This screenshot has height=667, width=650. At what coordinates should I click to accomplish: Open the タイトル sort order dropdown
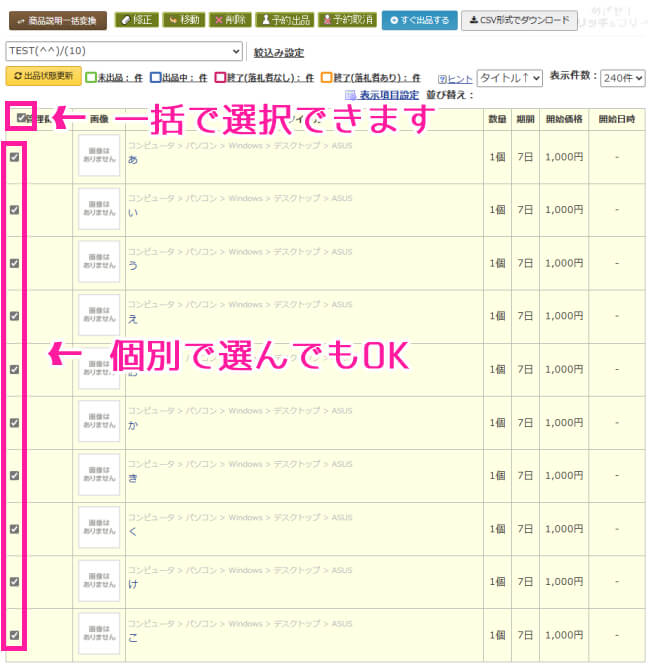click(509, 77)
